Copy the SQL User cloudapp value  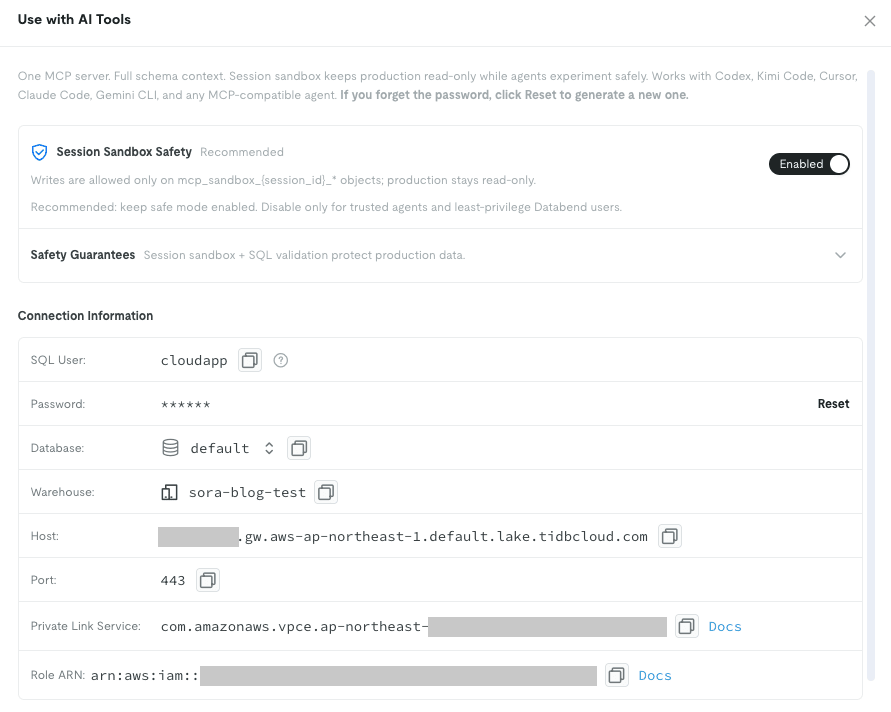249,360
